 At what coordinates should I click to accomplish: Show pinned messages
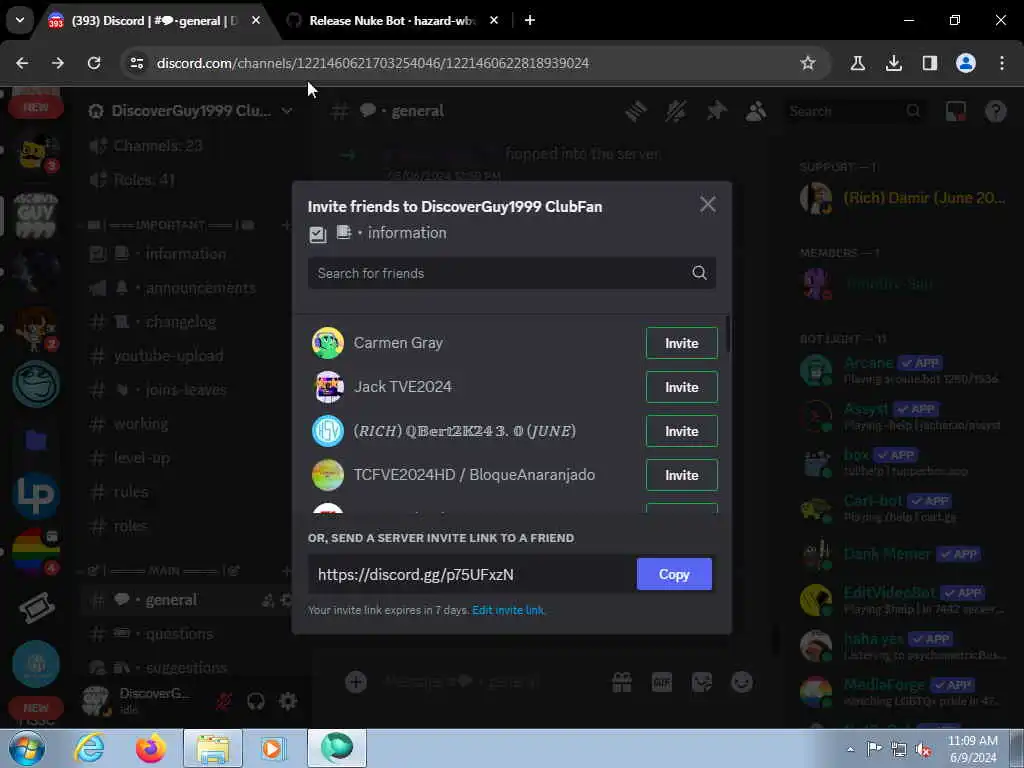(716, 111)
